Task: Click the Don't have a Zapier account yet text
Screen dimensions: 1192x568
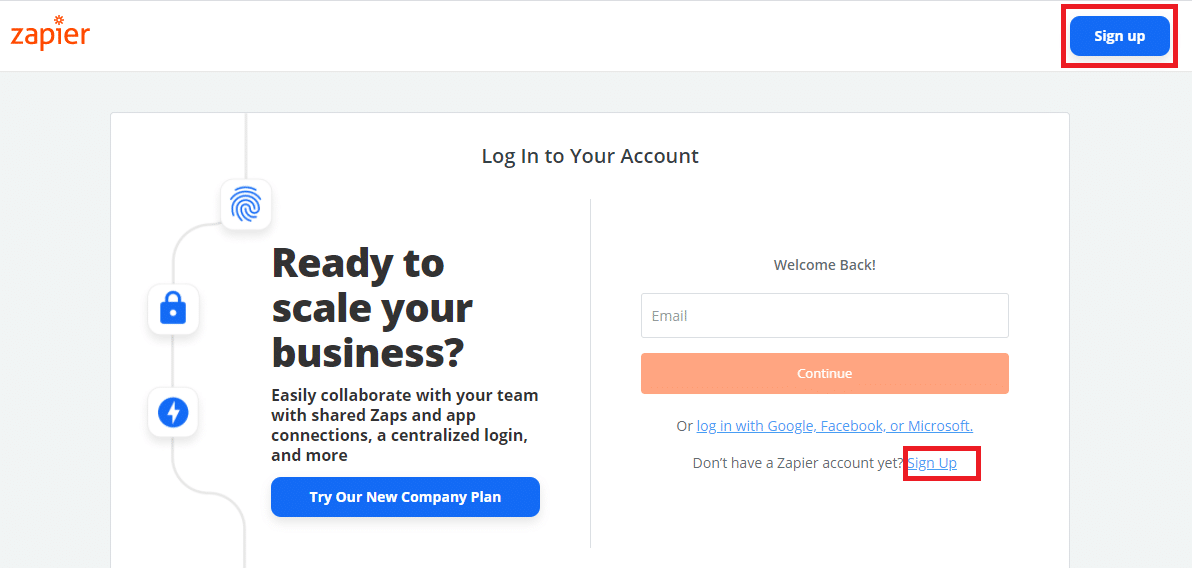Action: coord(798,463)
